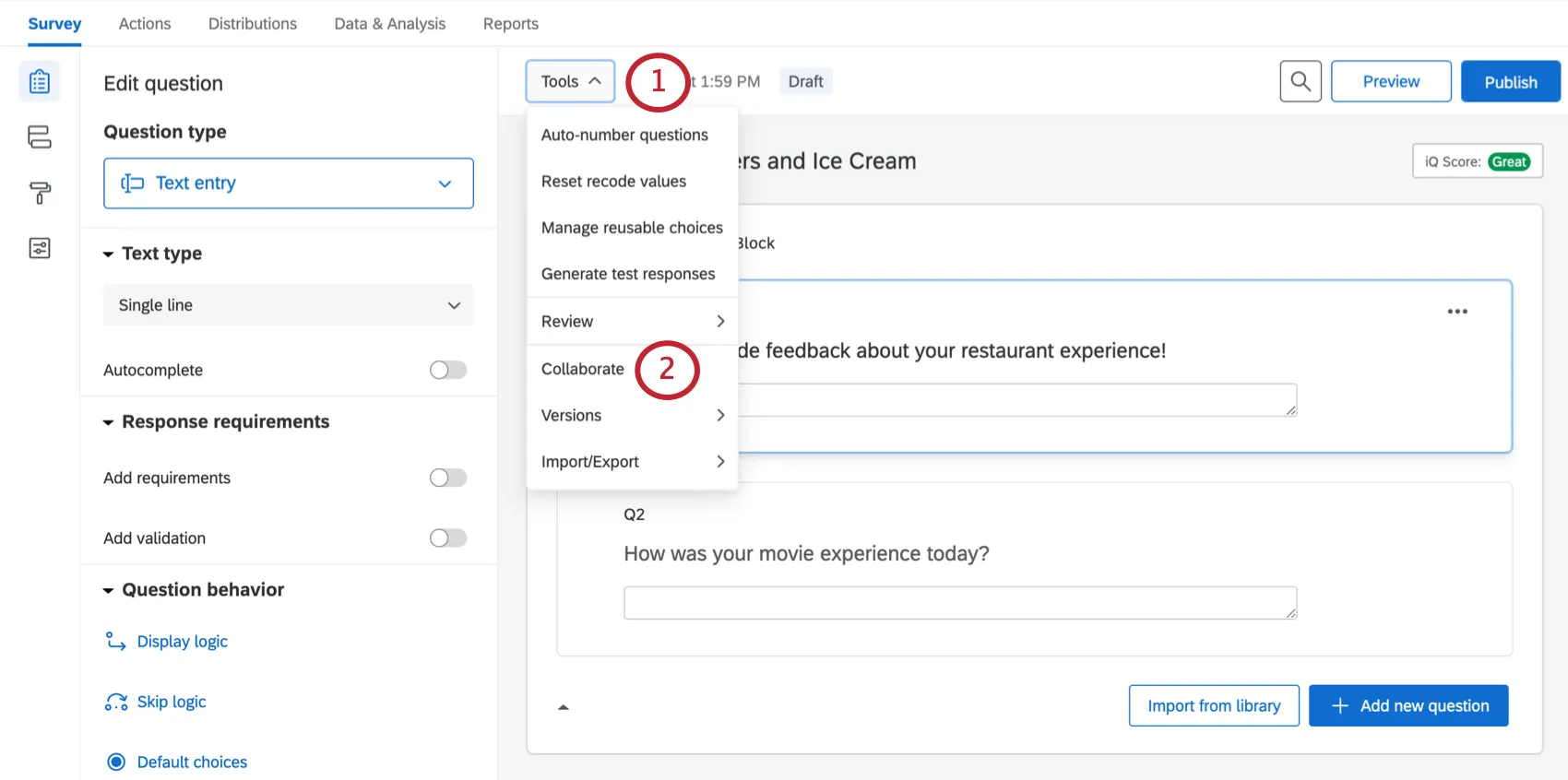Open the Survey flow sidebar icon

click(x=40, y=137)
